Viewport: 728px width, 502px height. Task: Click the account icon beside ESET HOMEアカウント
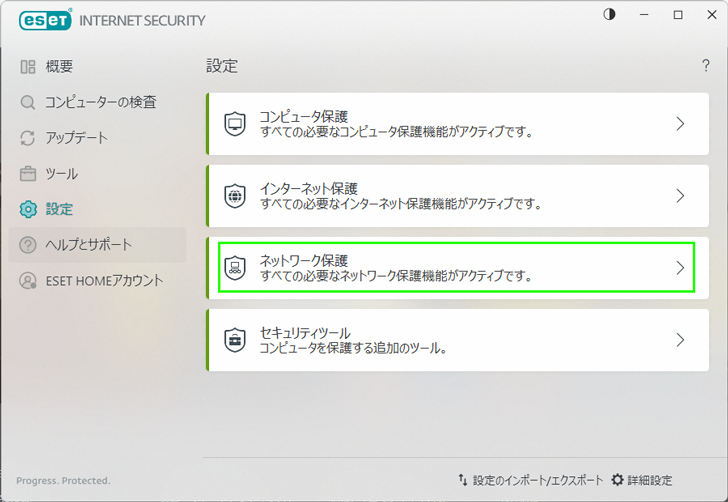click(x=28, y=280)
